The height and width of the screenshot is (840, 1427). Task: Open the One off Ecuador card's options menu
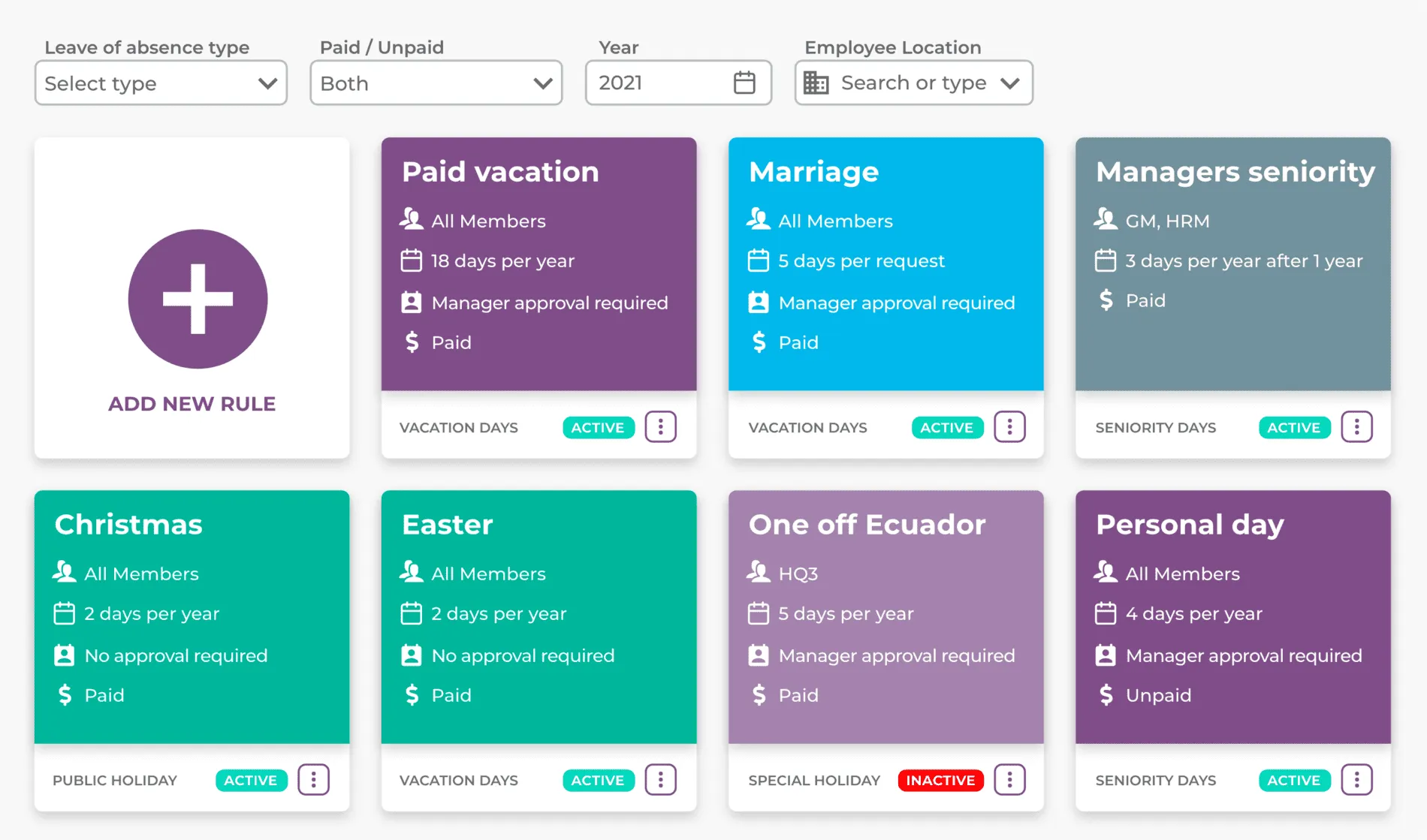[1009, 780]
